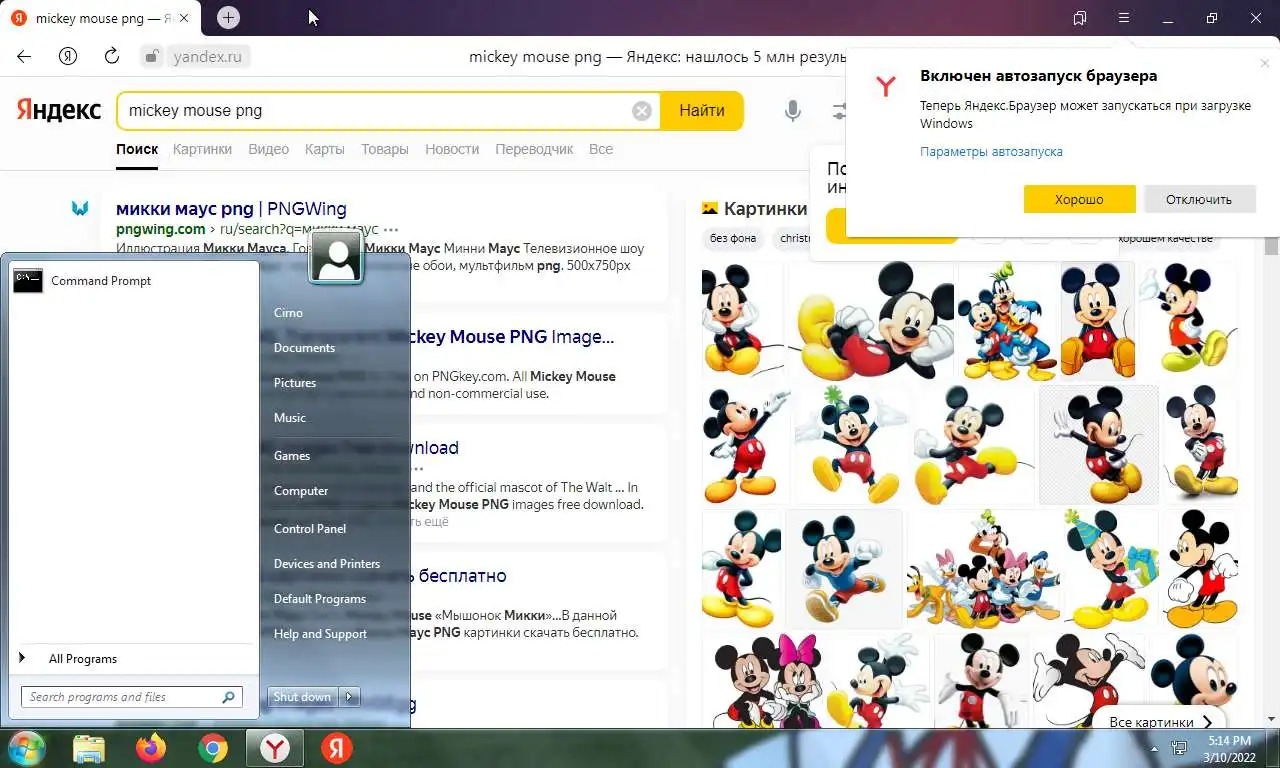Open a new tab with plus button
Screen dimensions: 1280x768
tap(228, 17)
